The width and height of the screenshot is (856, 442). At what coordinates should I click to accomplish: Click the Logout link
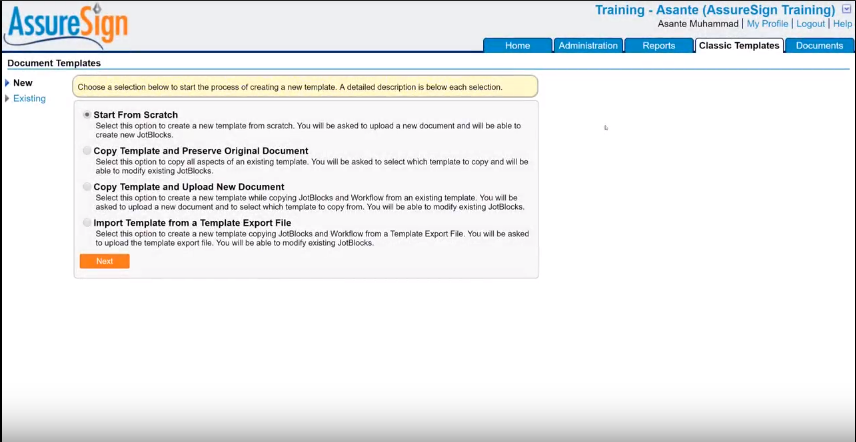click(x=810, y=23)
